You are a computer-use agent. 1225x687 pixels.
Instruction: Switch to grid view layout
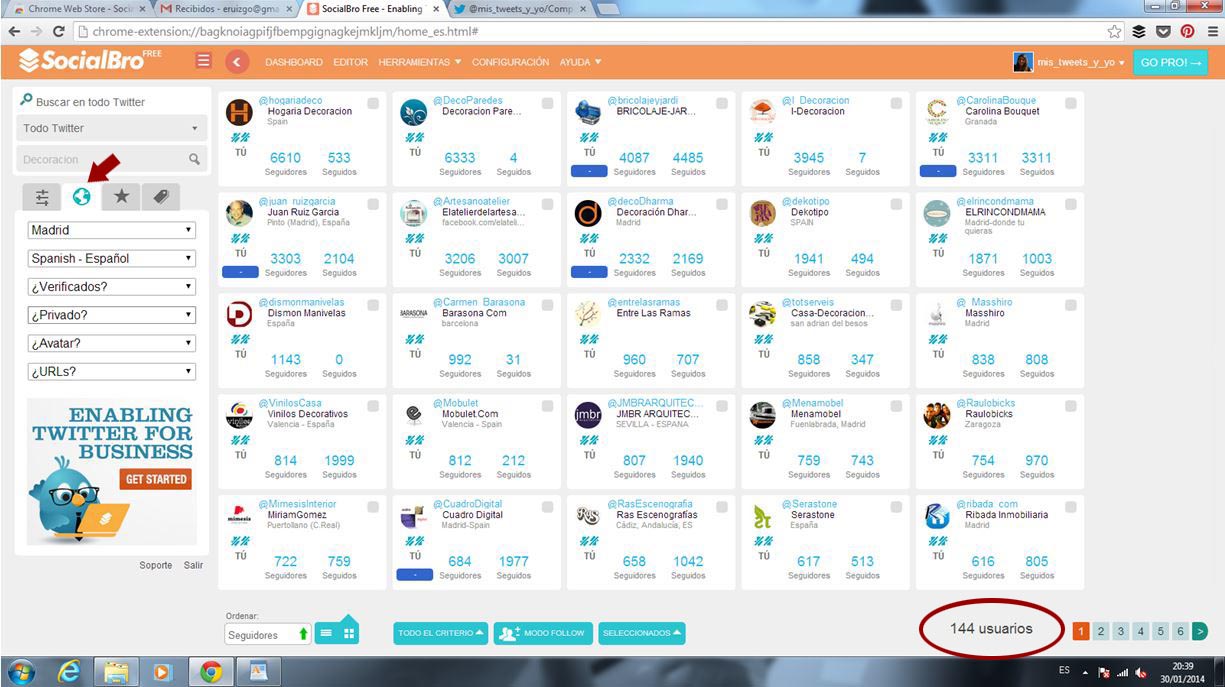pos(349,633)
